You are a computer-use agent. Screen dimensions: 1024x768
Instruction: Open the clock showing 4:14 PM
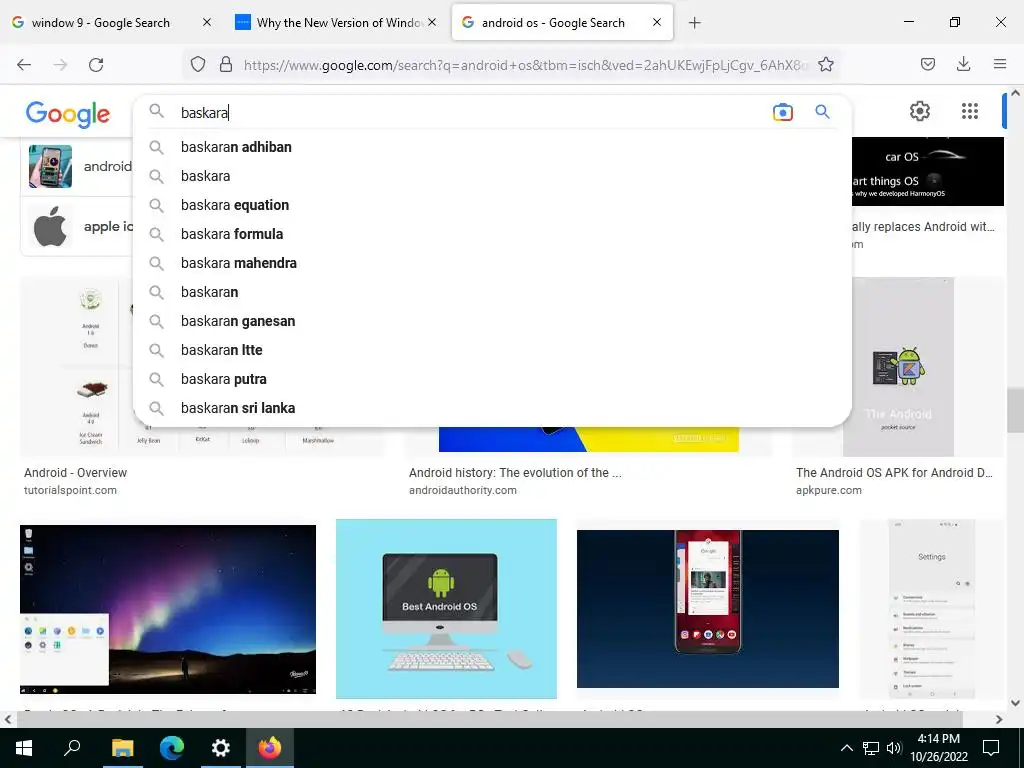tap(938, 748)
